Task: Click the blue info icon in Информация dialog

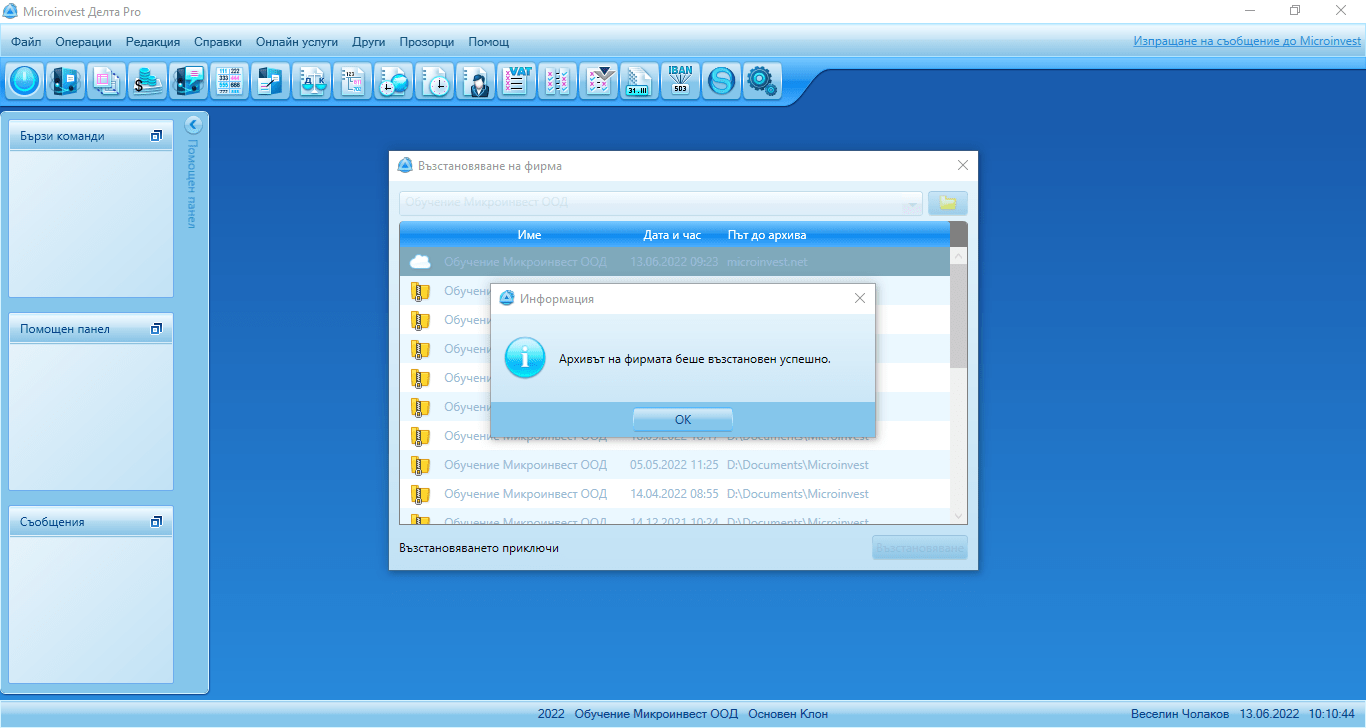Action: click(x=525, y=358)
